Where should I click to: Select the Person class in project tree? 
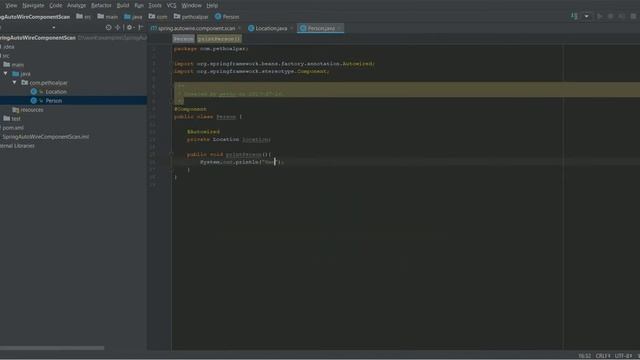[53, 100]
